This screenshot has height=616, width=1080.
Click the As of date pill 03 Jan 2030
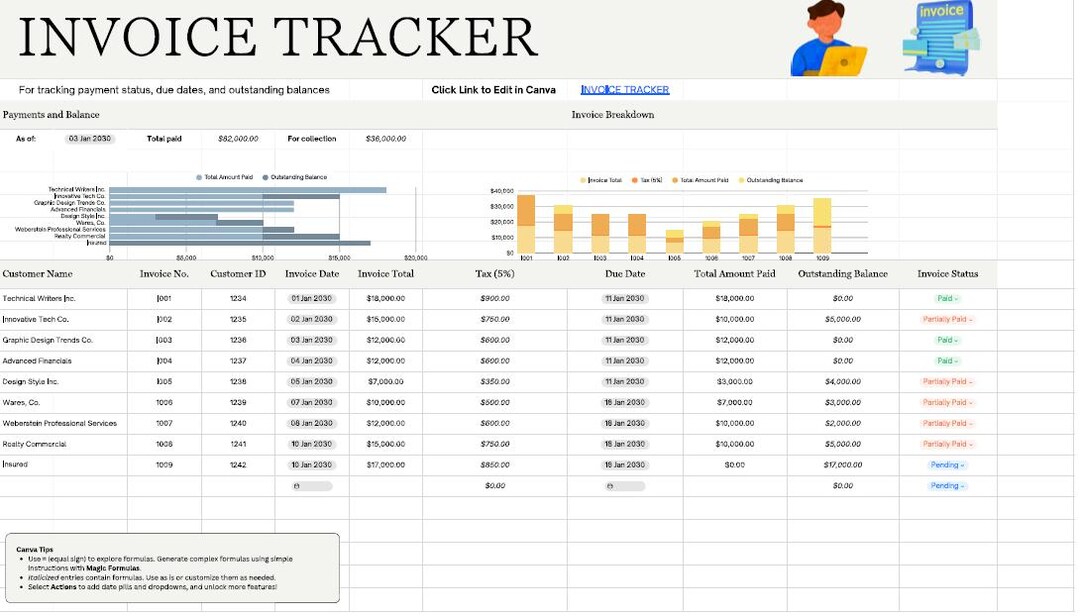[90, 138]
